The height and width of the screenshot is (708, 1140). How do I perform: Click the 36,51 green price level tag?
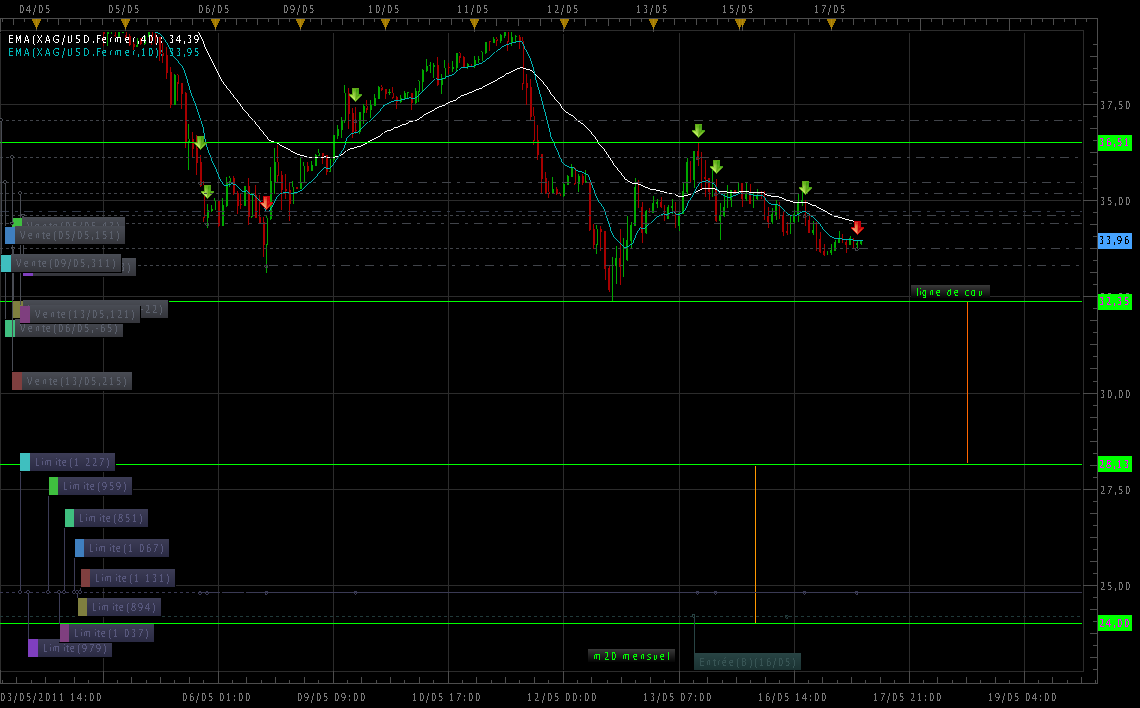point(1114,143)
